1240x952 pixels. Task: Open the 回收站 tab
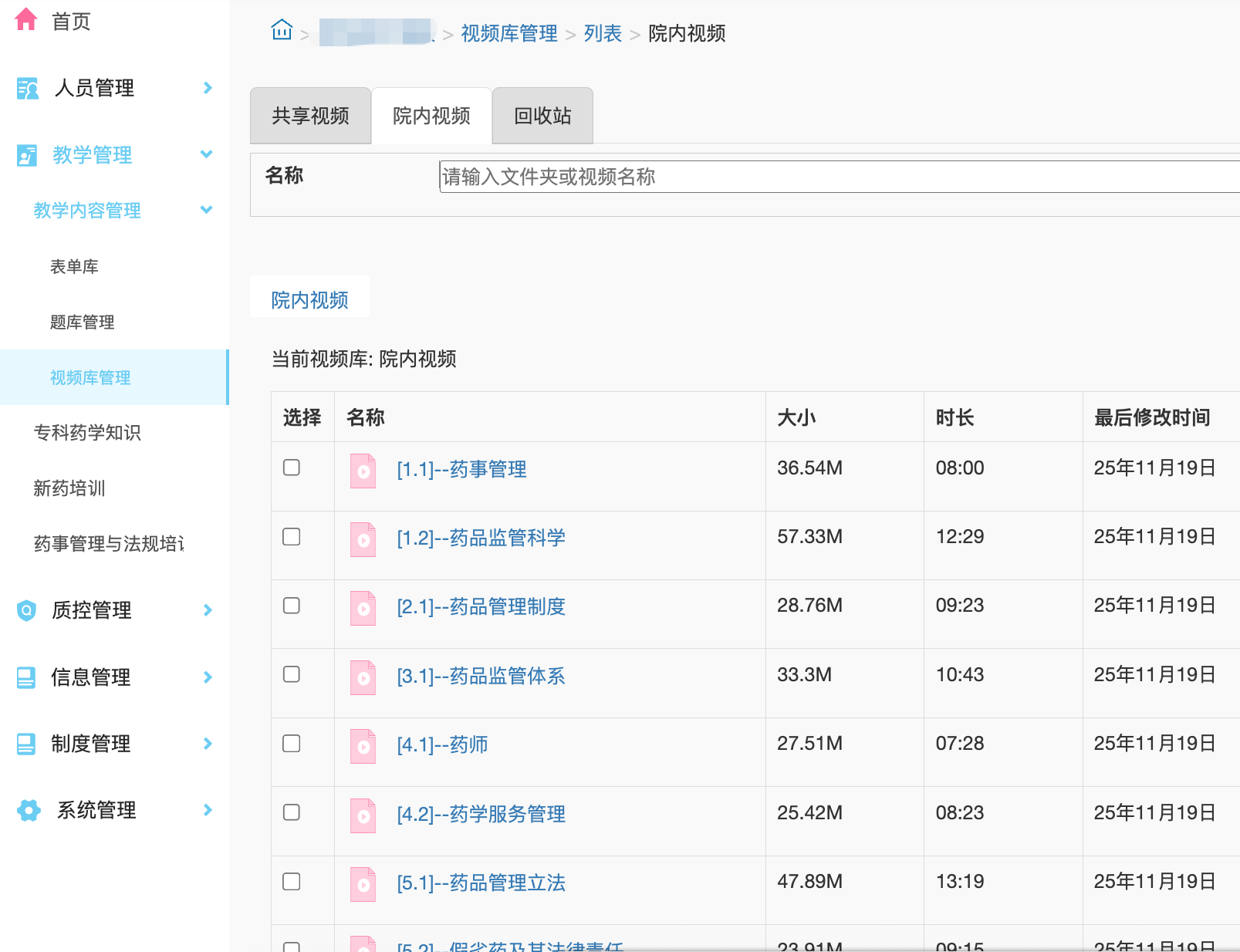(x=542, y=116)
